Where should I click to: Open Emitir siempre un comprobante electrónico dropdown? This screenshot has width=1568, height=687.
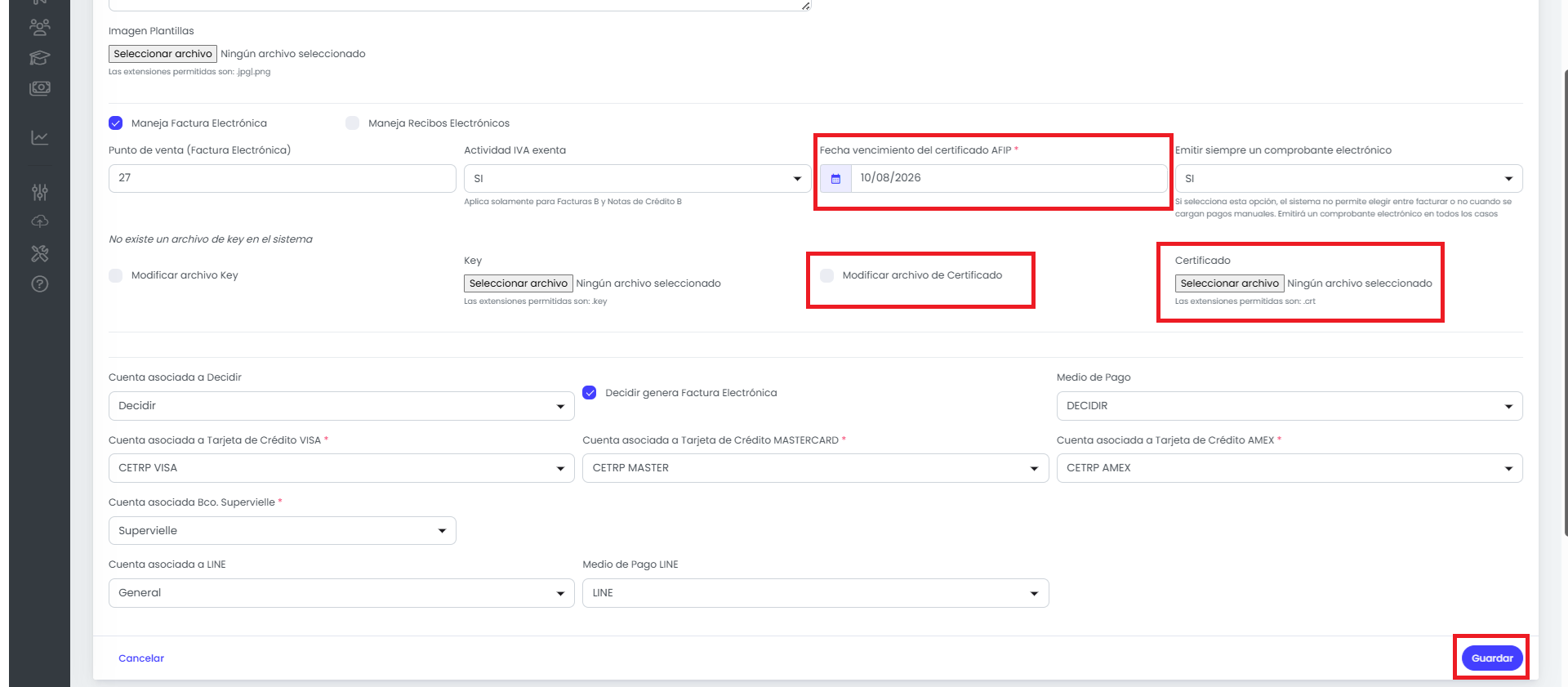(1348, 179)
